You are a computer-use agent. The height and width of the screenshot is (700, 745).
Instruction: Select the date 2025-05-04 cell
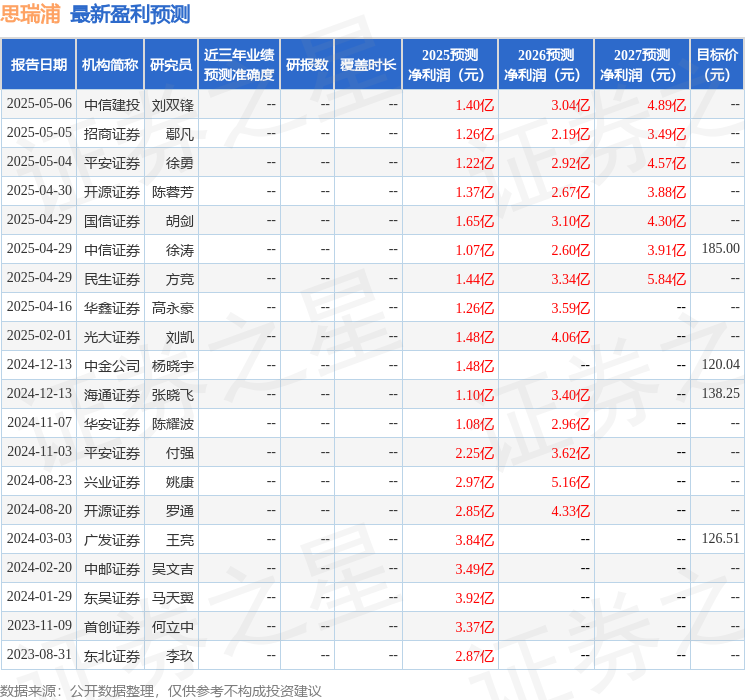point(39,162)
